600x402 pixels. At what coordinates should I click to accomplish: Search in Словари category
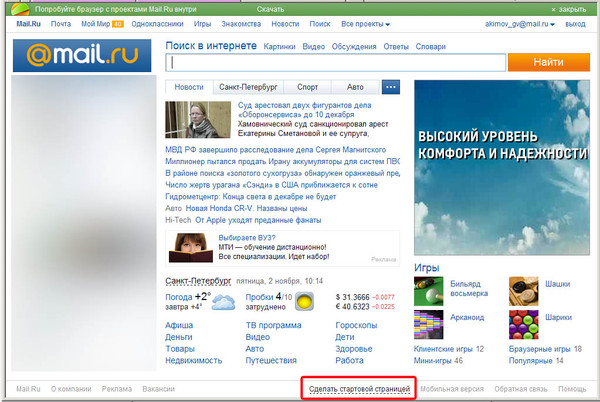point(430,47)
